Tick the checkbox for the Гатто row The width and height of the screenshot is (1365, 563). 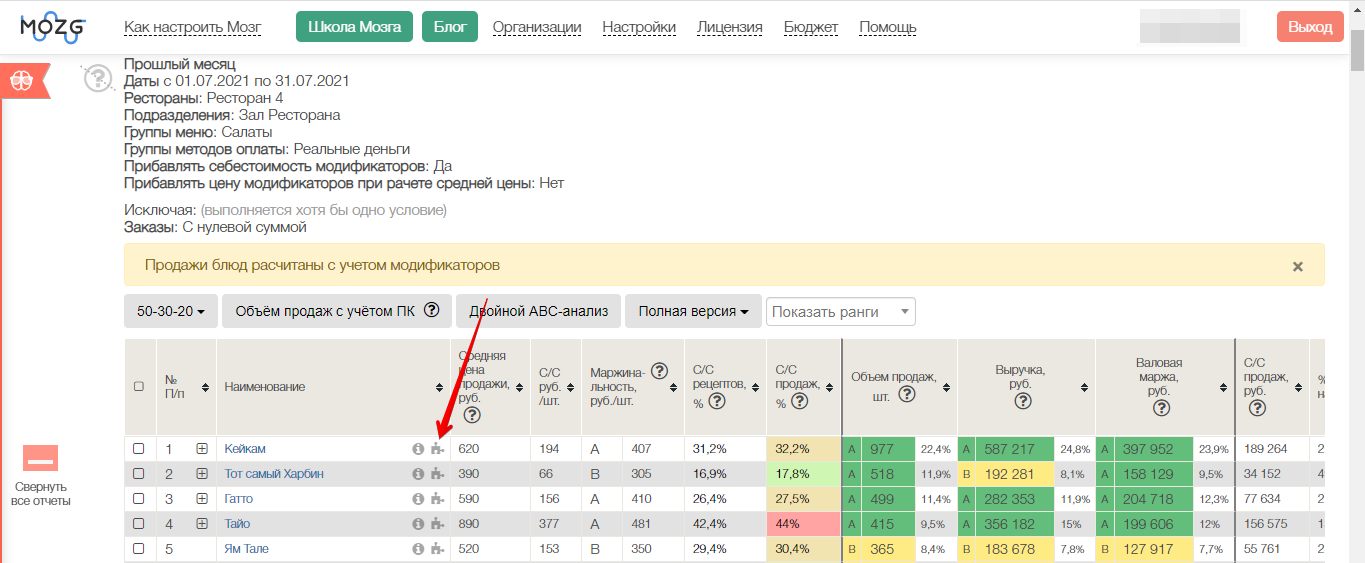(139, 499)
